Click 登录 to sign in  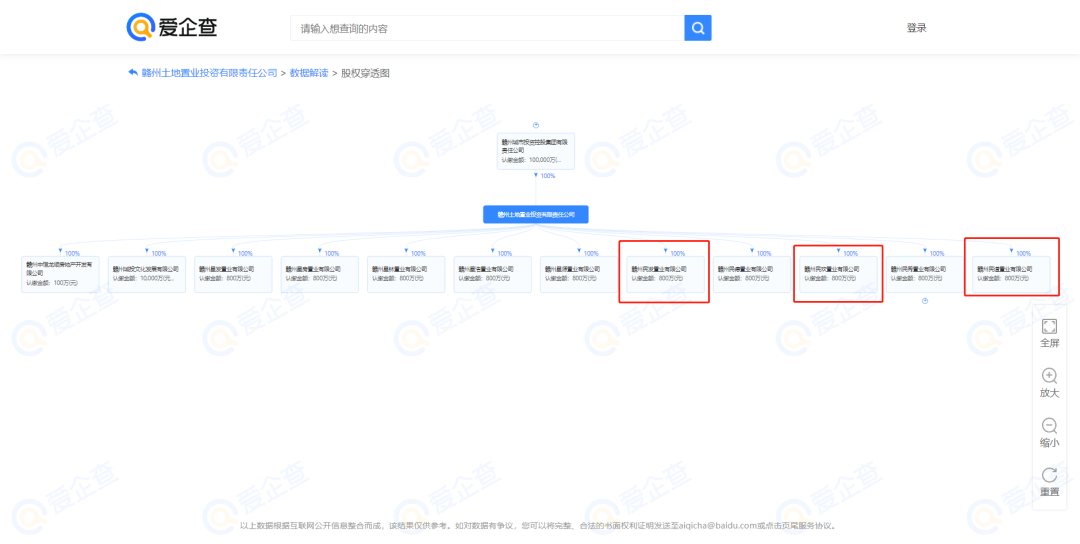(916, 28)
